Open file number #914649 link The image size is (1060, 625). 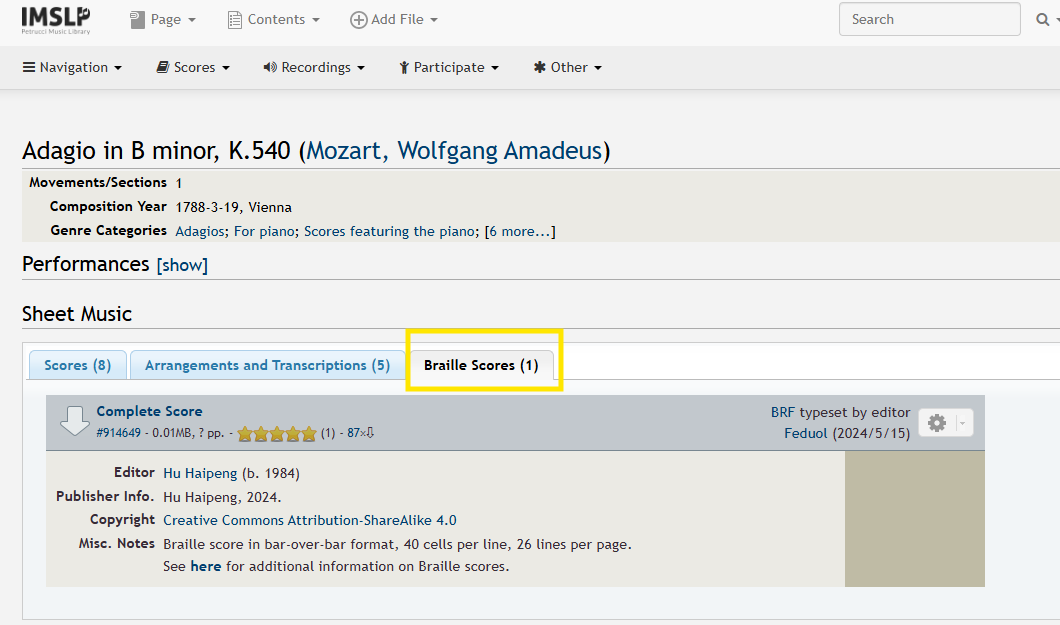point(118,433)
